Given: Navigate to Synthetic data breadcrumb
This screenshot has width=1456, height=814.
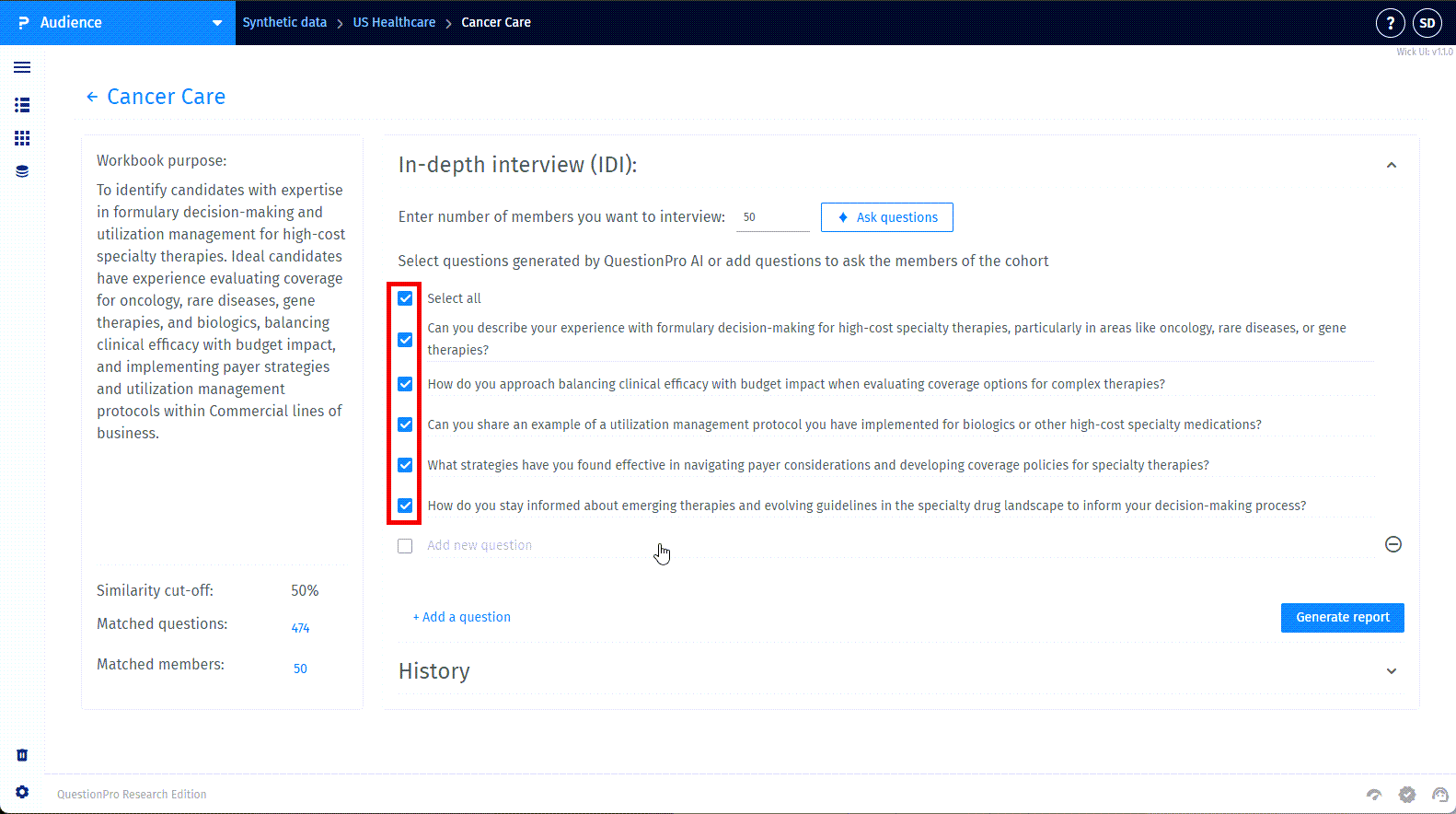Looking at the screenshot, I should [284, 22].
